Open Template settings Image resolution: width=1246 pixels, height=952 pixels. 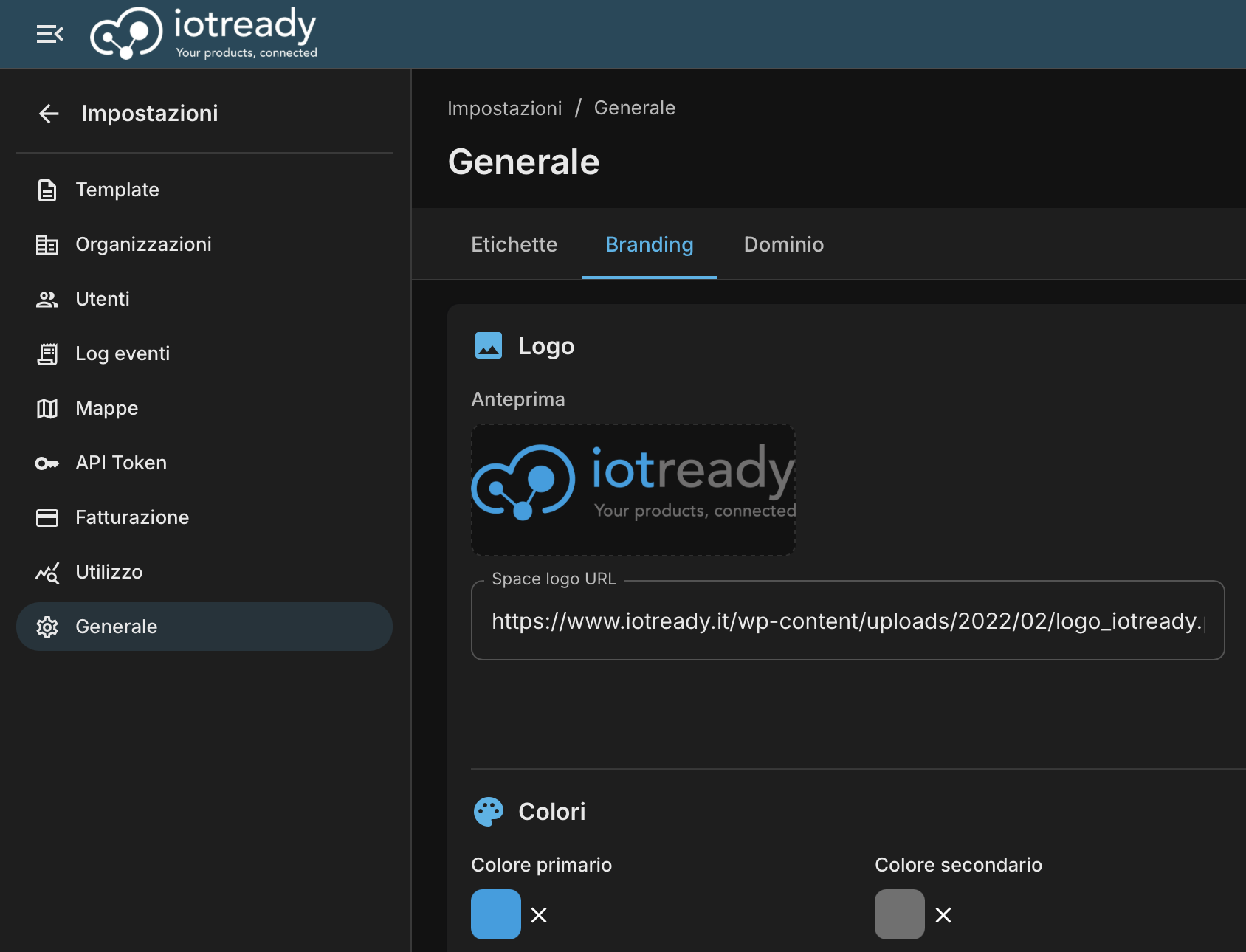point(204,190)
